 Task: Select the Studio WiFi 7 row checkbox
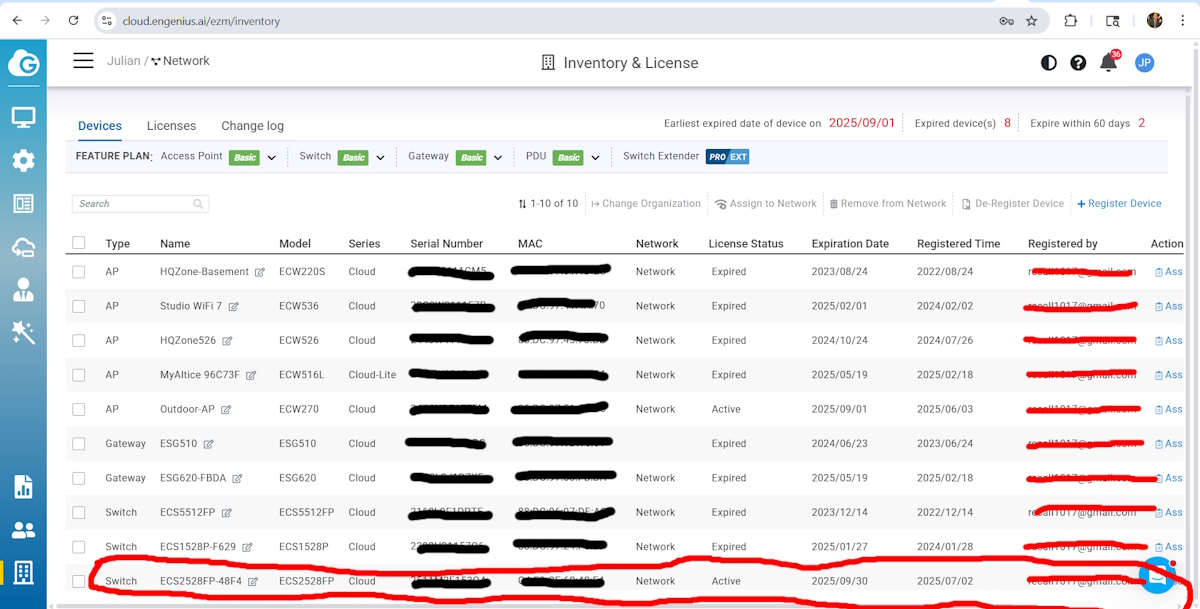(79, 306)
